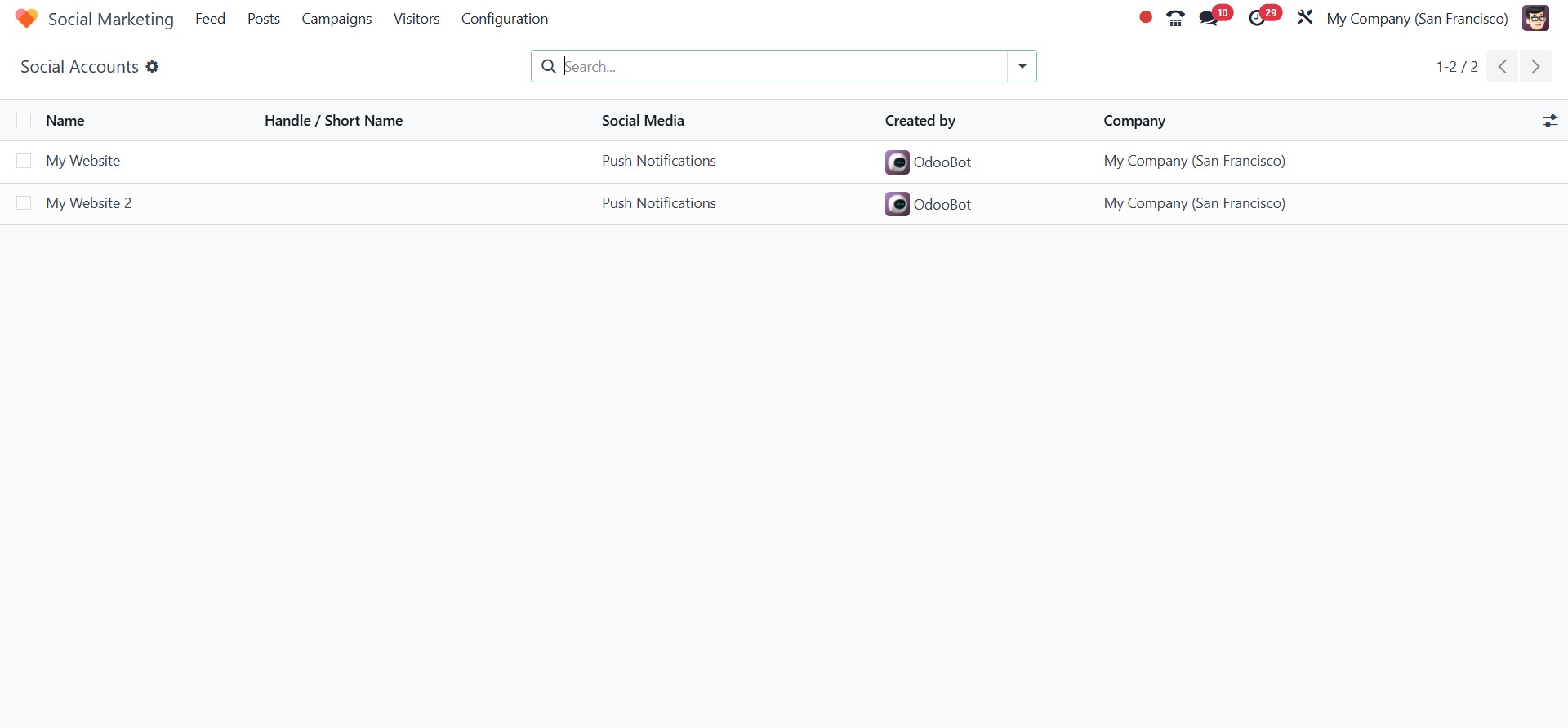Toggle the select-all checkbox in header
Screen dimensions: 1568x728
[24, 121]
